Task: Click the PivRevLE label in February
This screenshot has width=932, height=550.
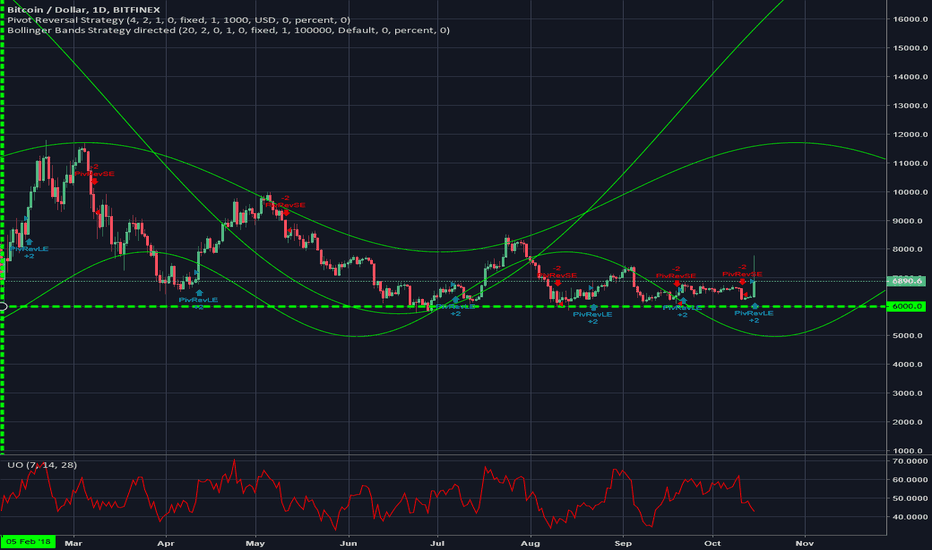Action: tap(29, 249)
